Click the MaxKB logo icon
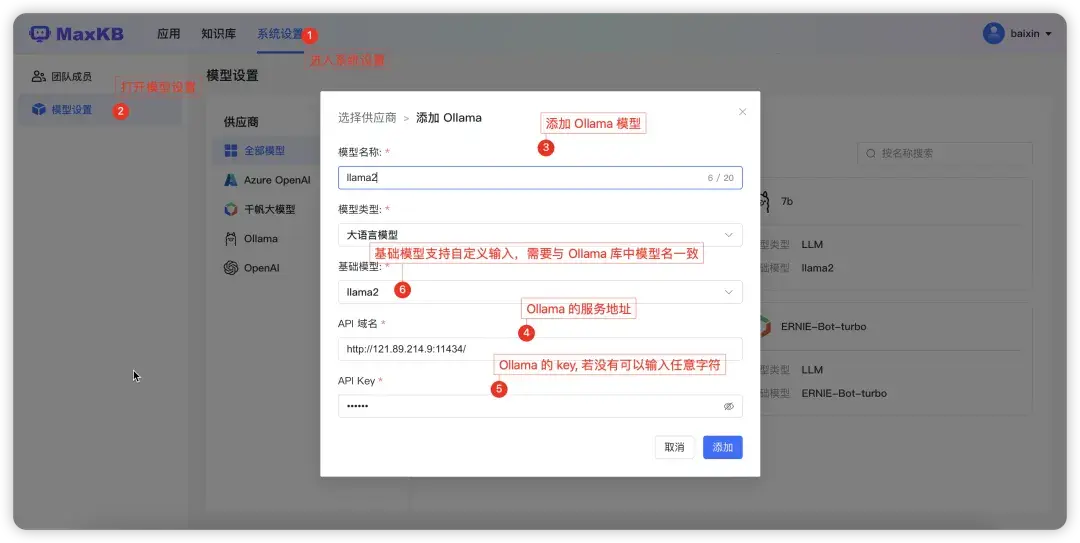This screenshot has height=543, width=1080. coord(40,34)
